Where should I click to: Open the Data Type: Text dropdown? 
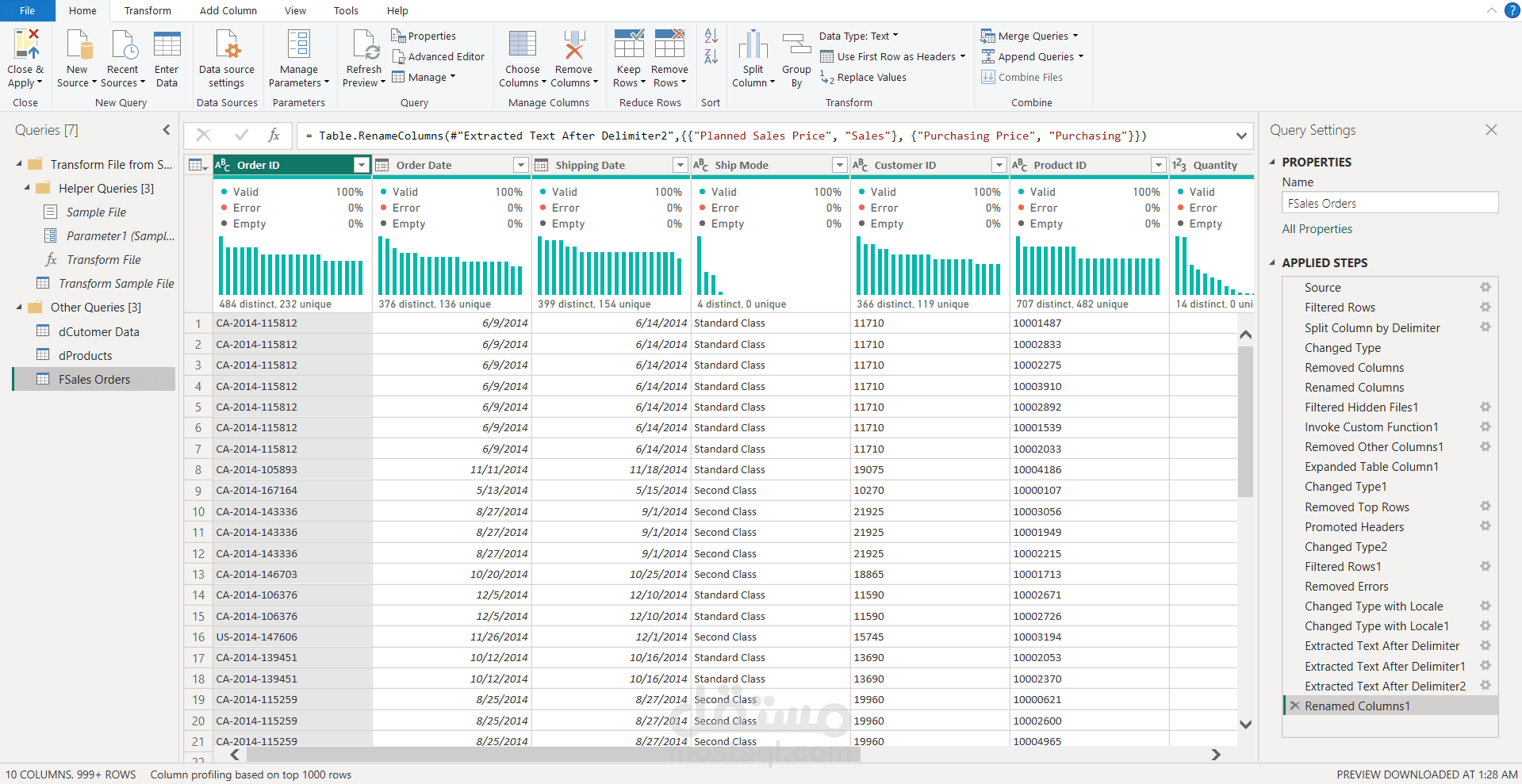(x=858, y=36)
